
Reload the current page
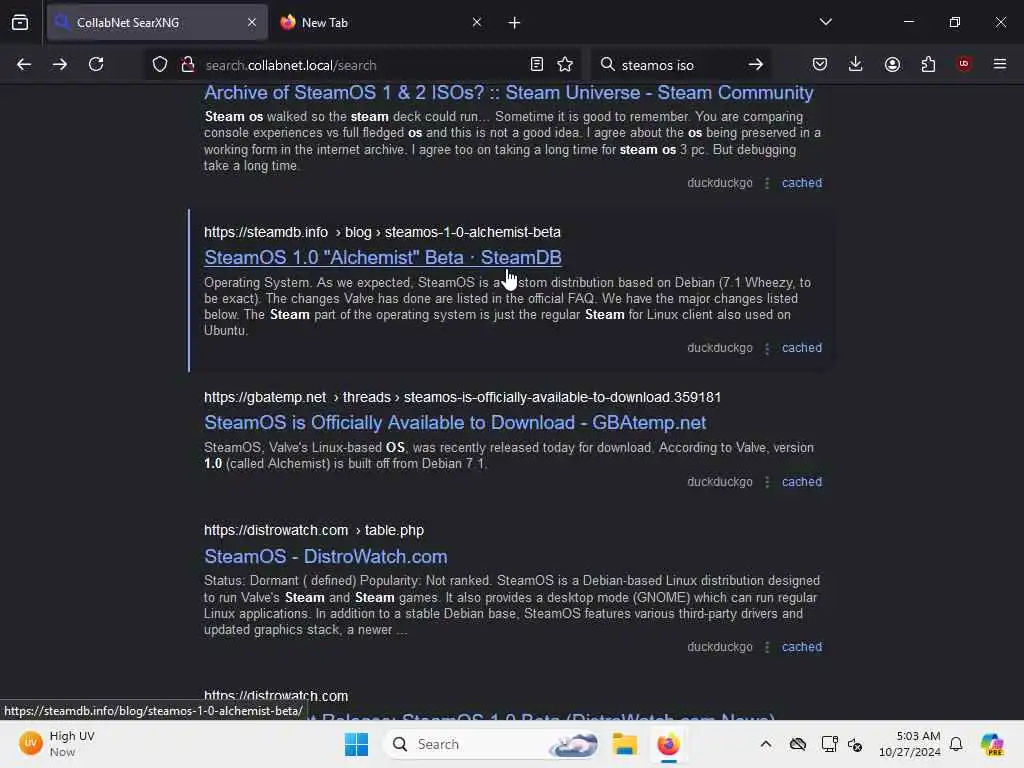(96, 64)
